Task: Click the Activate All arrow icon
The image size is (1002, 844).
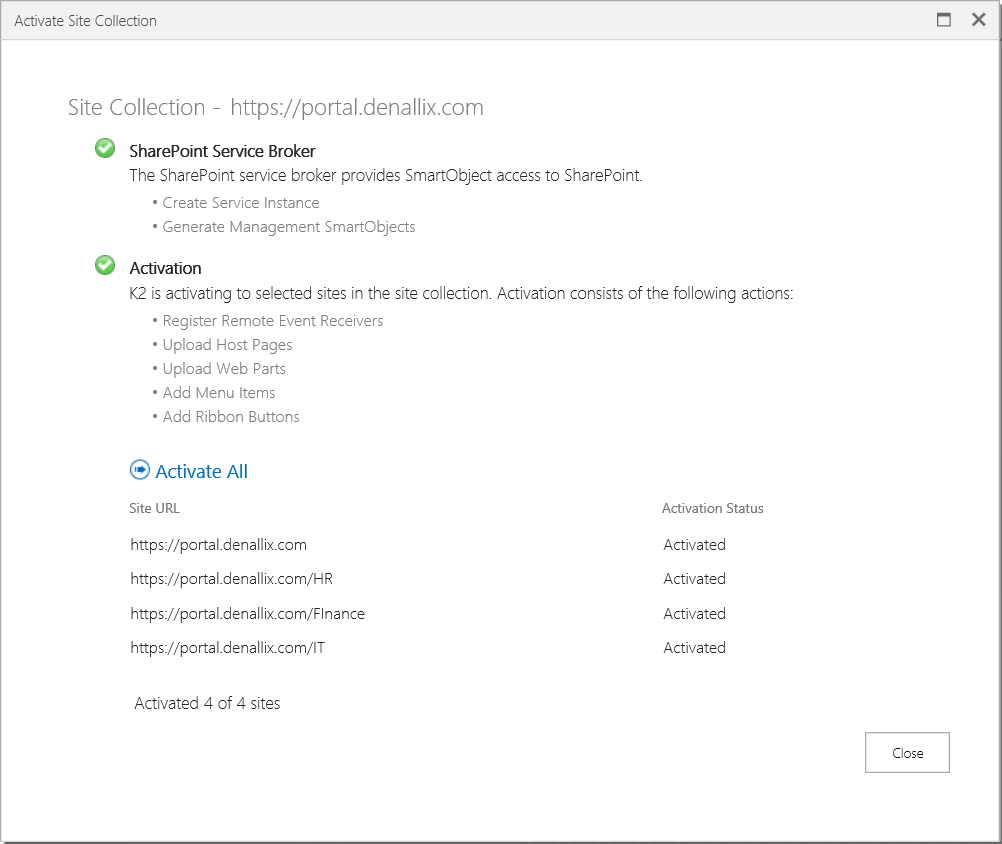Action: point(140,470)
